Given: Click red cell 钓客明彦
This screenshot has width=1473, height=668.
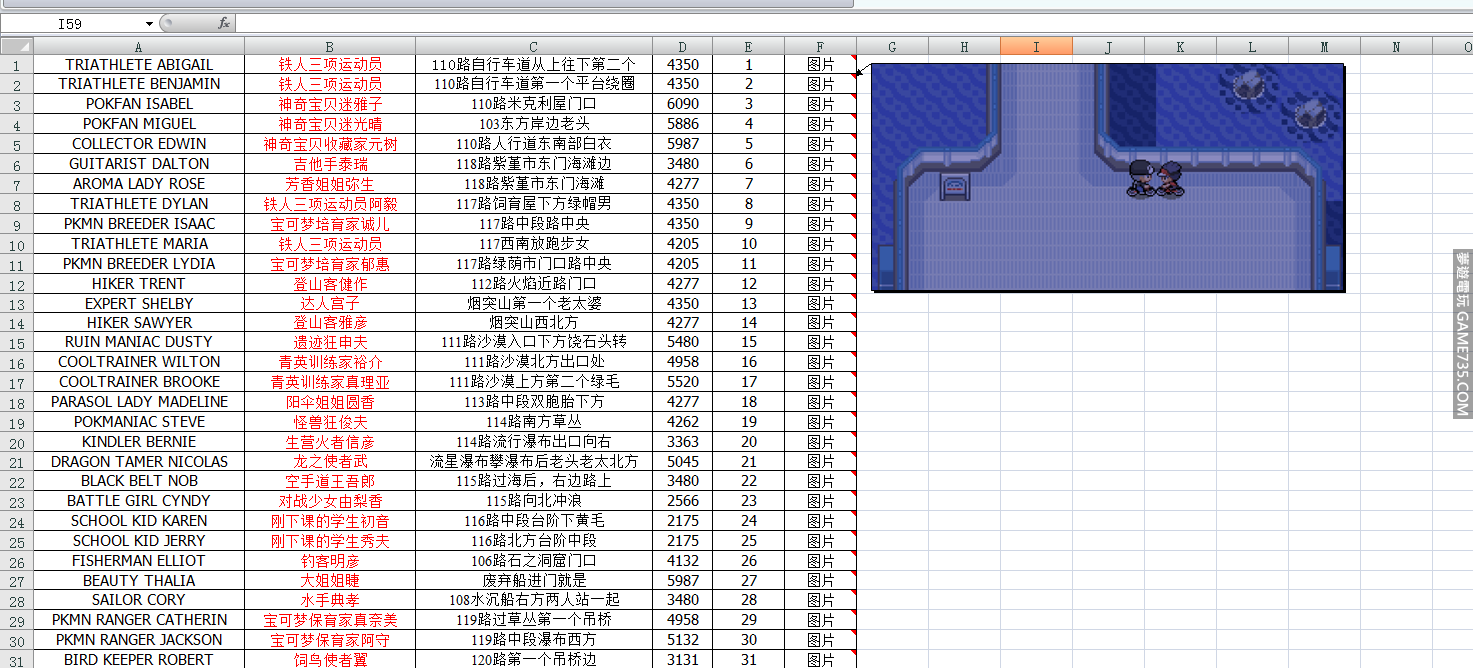Looking at the screenshot, I should point(330,561).
